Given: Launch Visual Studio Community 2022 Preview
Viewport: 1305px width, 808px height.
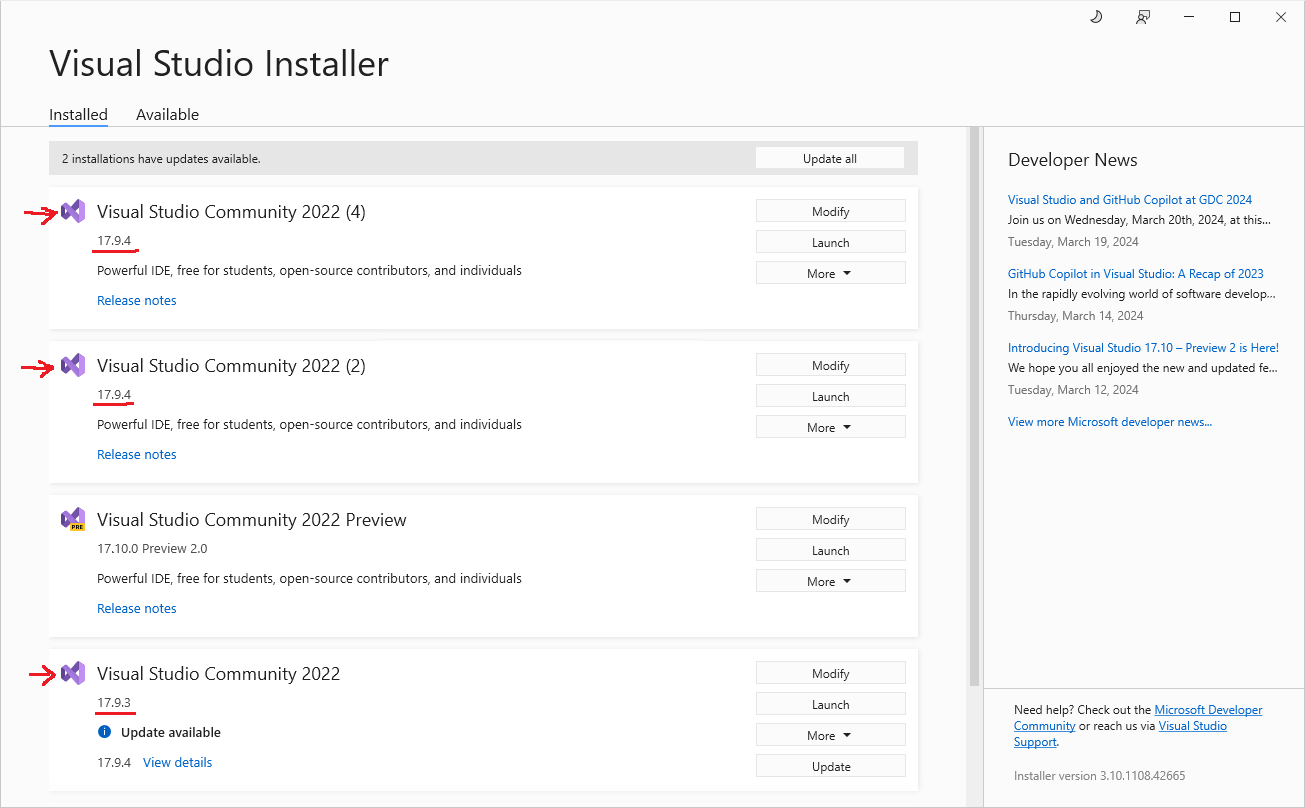Looking at the screenshot, I should tap(830, 550).
